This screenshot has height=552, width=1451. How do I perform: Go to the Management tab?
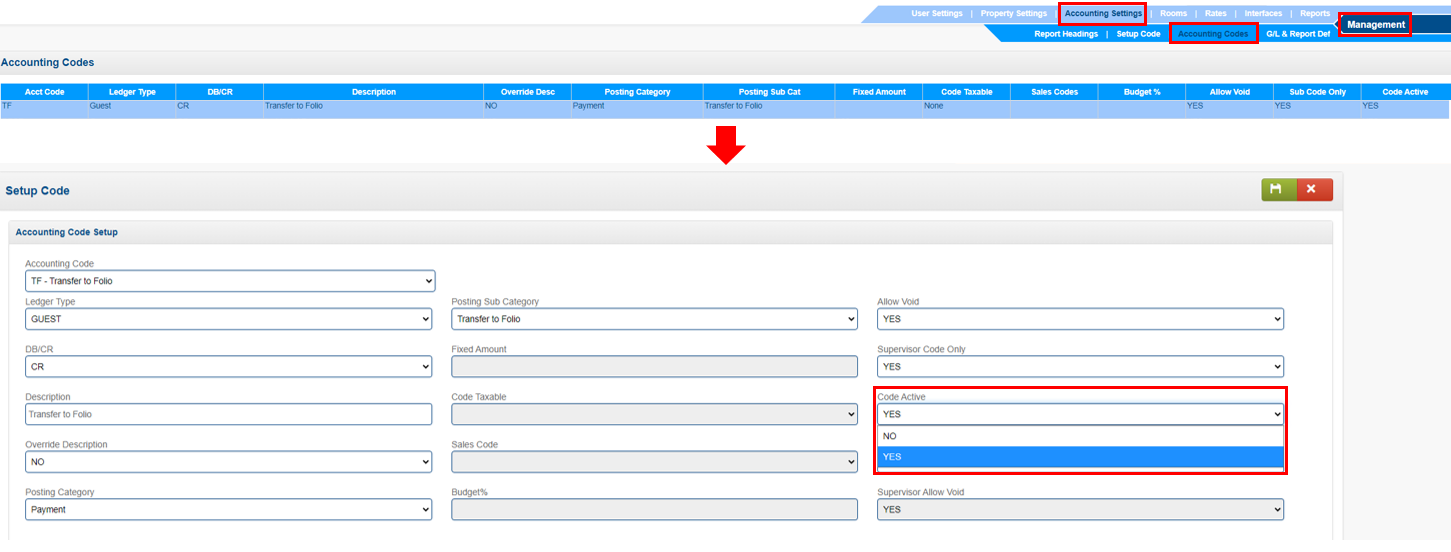(x=1375, y=25)
